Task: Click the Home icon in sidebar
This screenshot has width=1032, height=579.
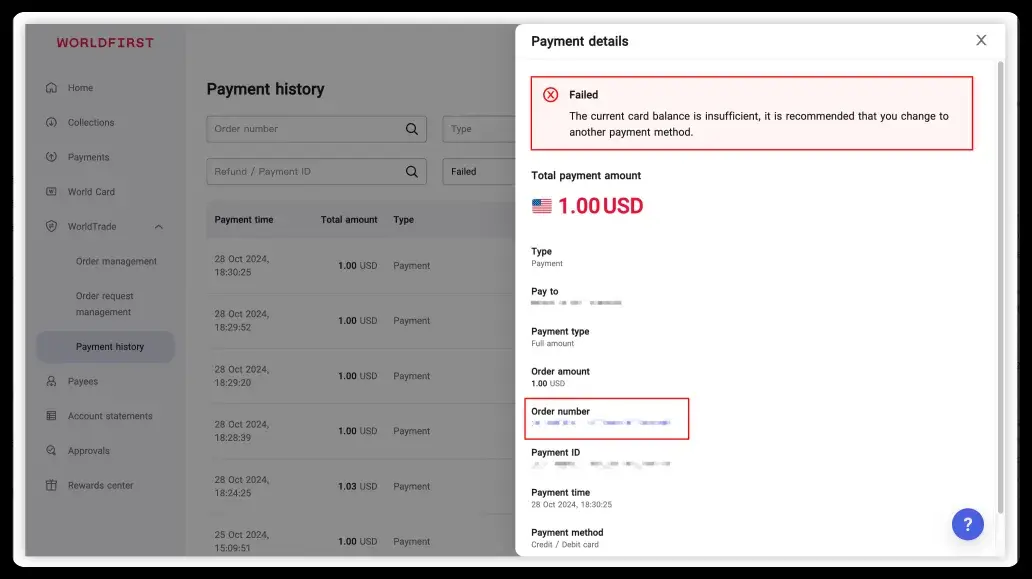Action: coord(51,88)
